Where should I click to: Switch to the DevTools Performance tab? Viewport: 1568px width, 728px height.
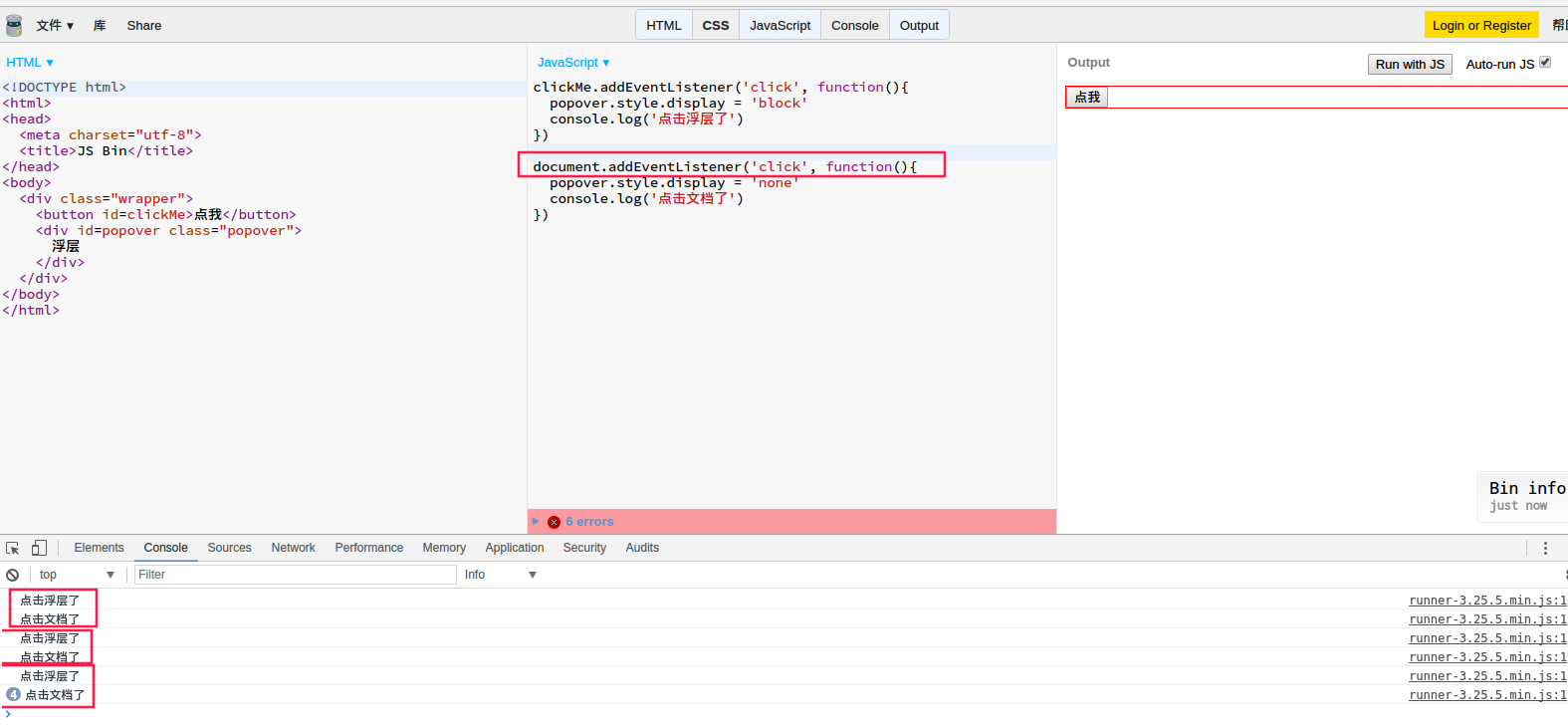369,548
